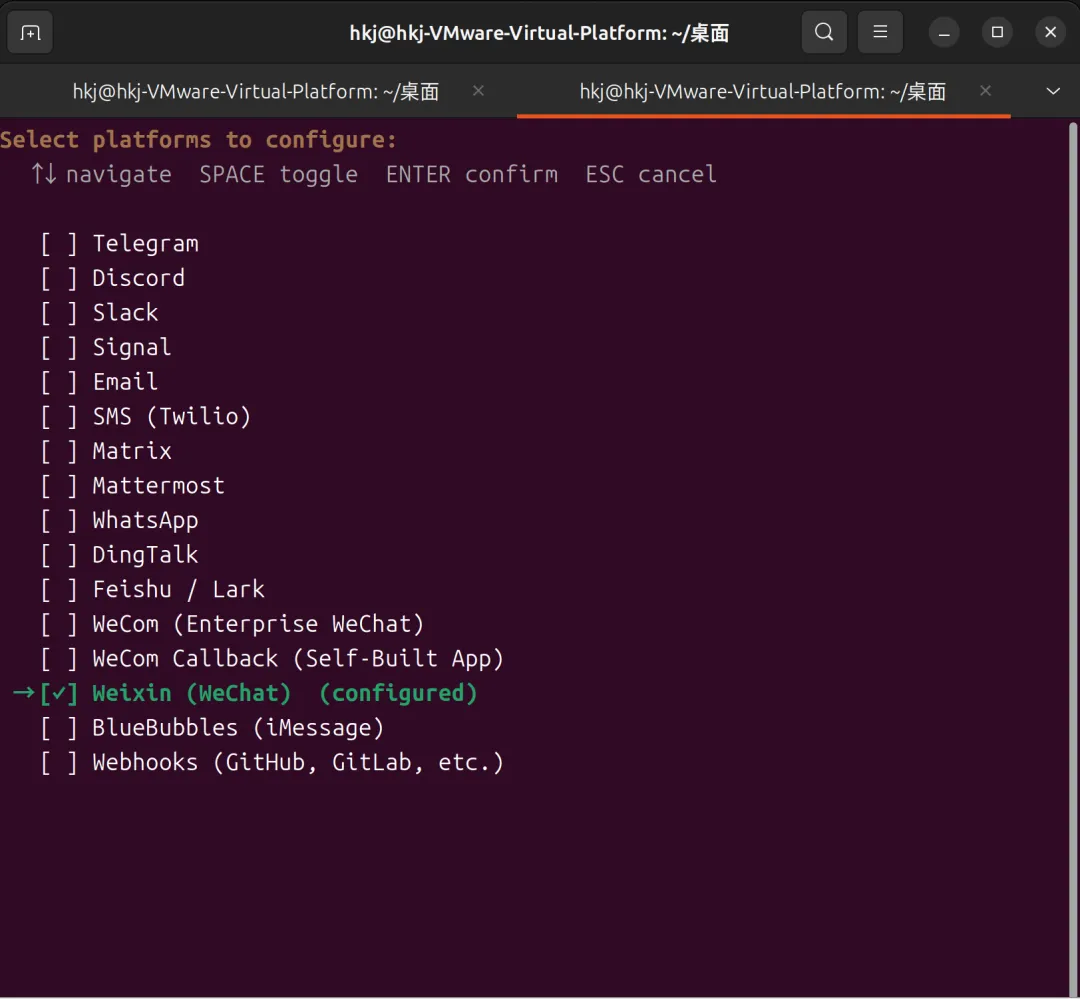Toggle the Webhooks checkbox
This screenshot has width=1080, height=999.
point(59,763)
